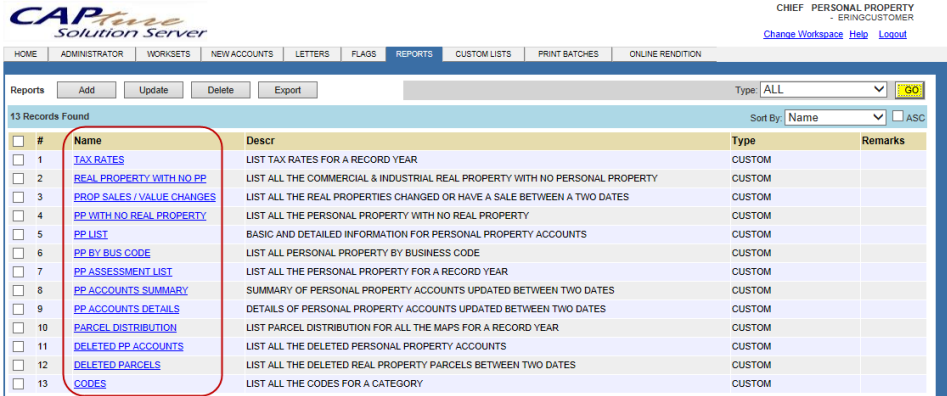Open the PP LIST report link
947x396 pixels.
click(91, 234)
